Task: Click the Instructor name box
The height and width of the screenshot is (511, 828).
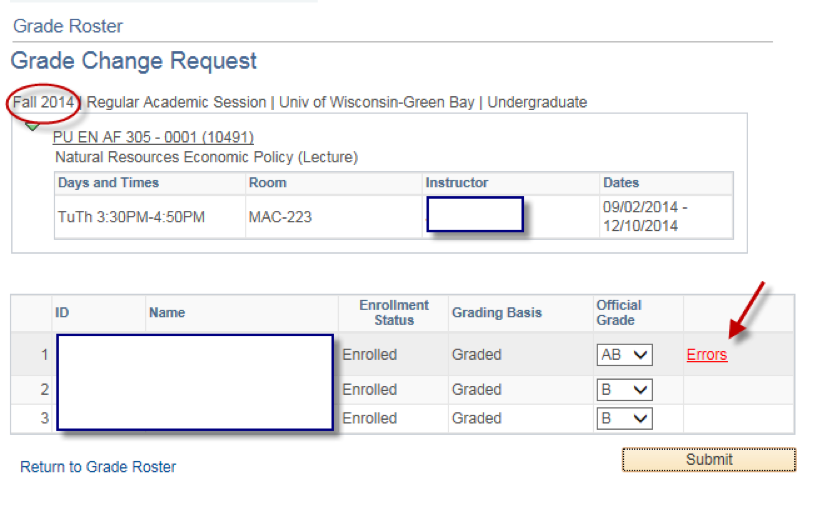Action: click(x=475, y=214)
